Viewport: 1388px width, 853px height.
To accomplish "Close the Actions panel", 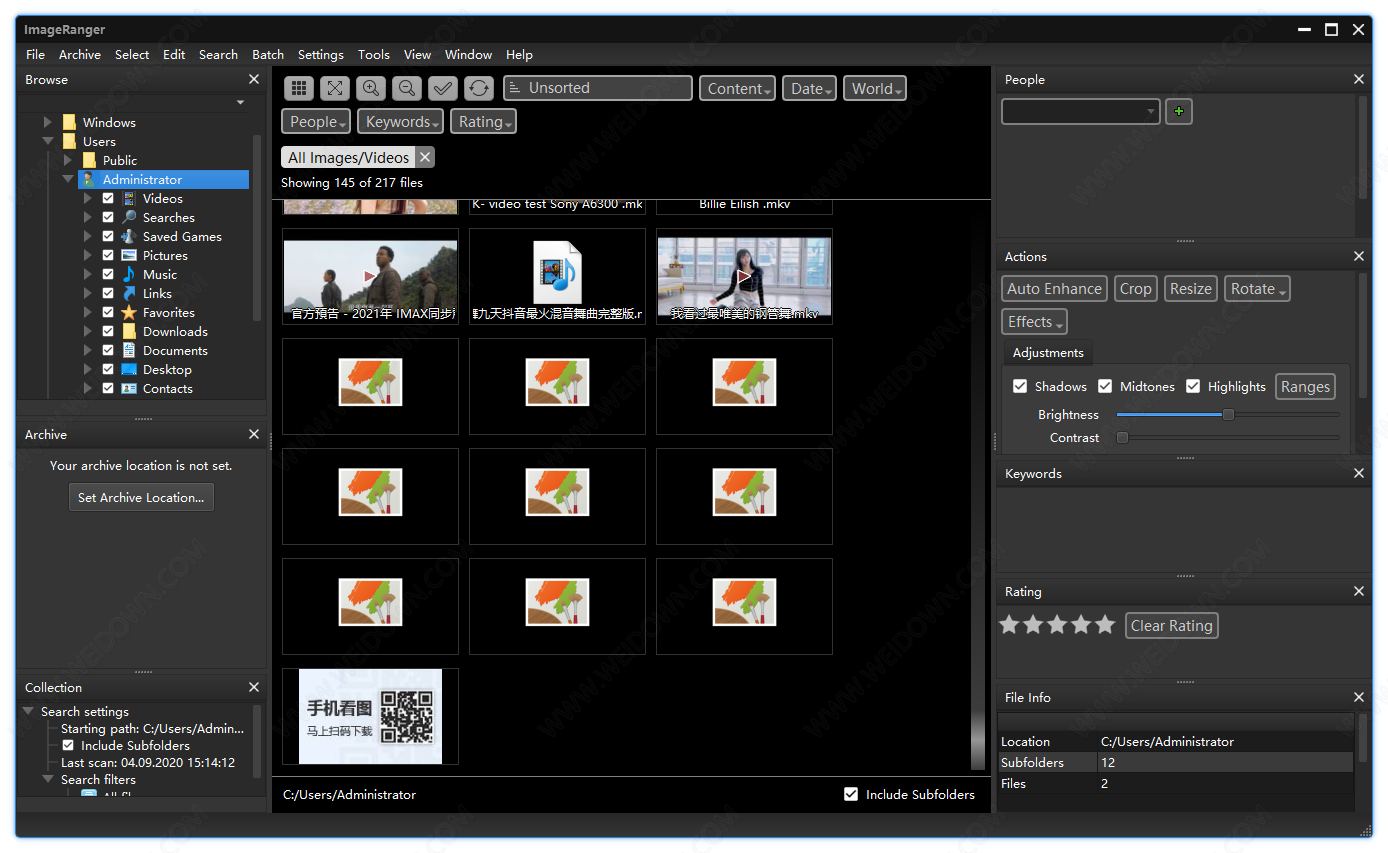I will (x=1359, y=256).
